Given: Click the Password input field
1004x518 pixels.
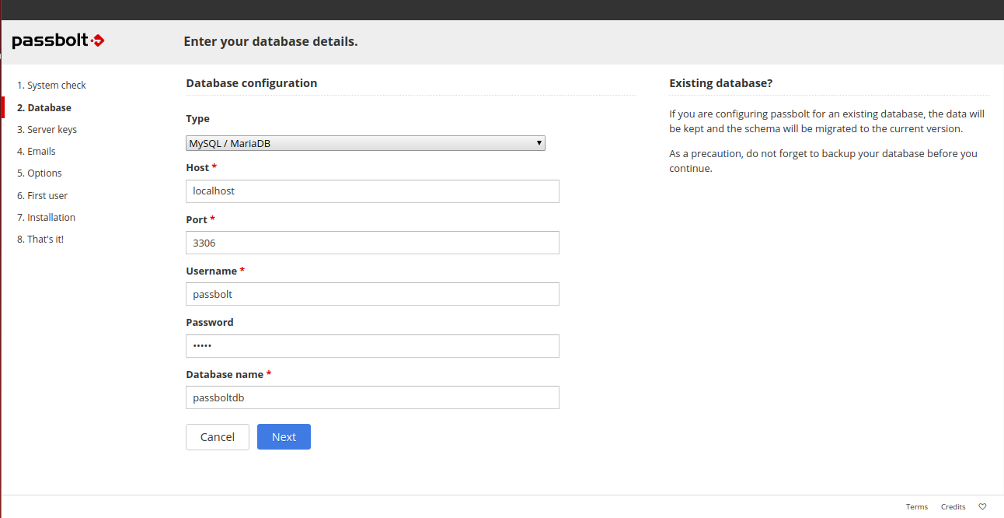Looking at the screenshot, I should pyautogui.click(x=373, y=346).
